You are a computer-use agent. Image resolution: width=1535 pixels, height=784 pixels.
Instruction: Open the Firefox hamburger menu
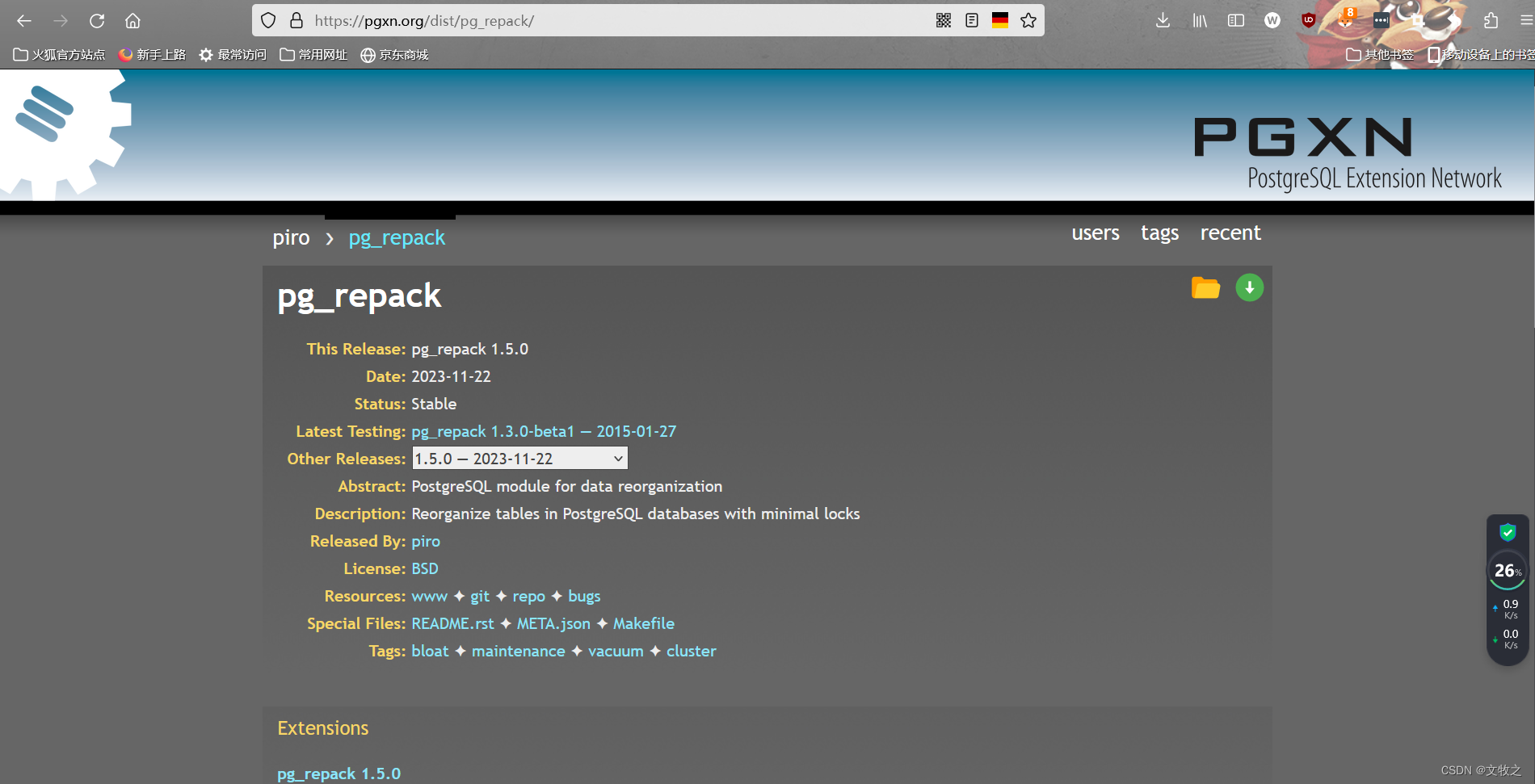(x=1524, y=20)
